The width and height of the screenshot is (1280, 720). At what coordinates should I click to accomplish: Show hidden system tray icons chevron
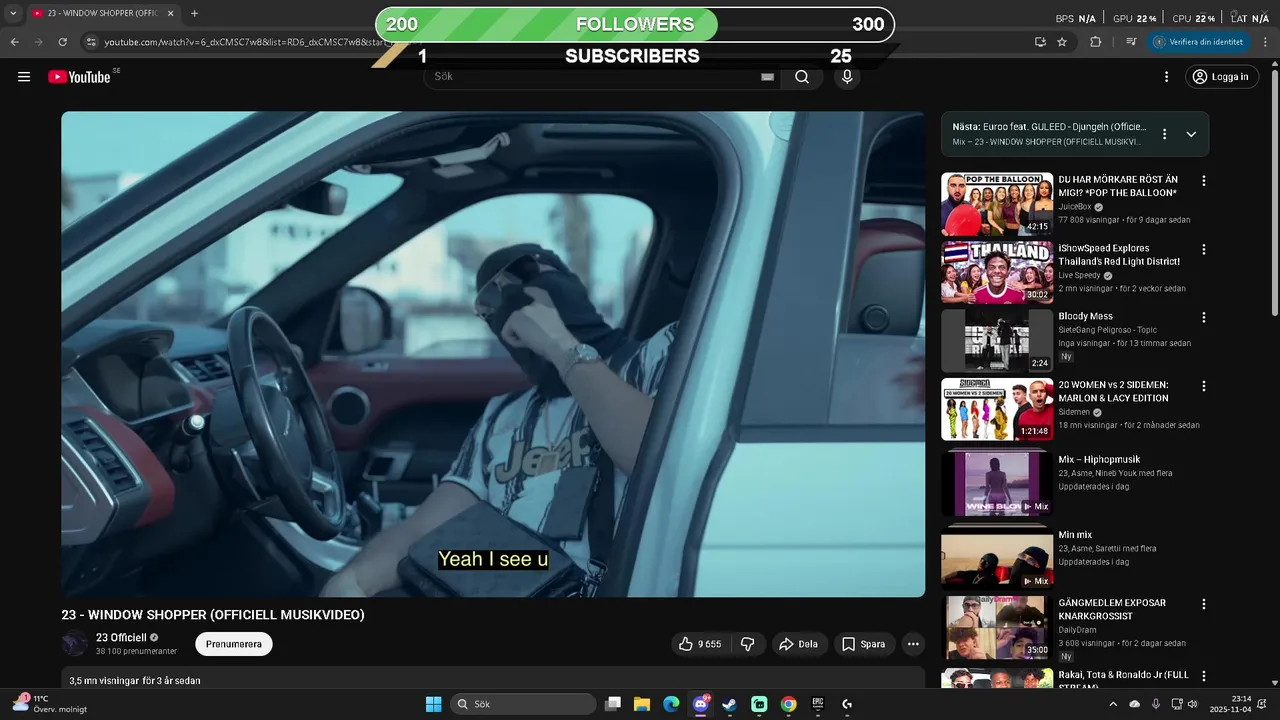(x=1112, y=704)
